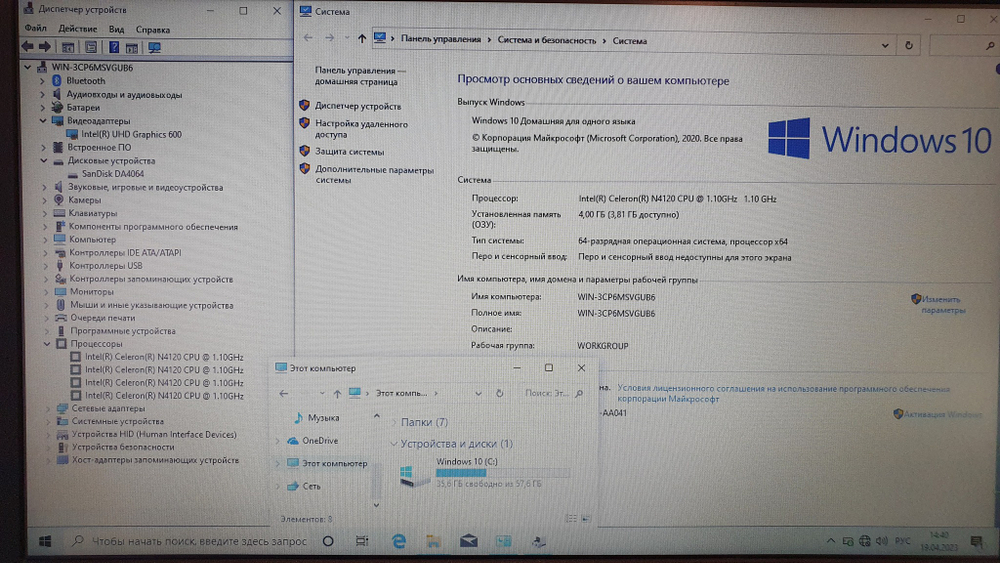The height and width of the screenshot is (563, 1000).
Task: Collapse Устройства и диски (1) group
Action: 393,444
